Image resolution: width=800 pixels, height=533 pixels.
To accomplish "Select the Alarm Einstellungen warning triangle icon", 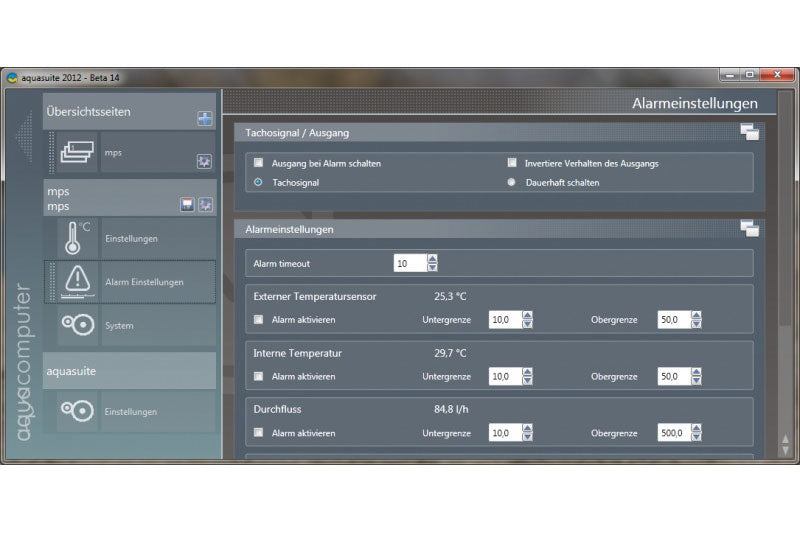I will click(77, 282).
